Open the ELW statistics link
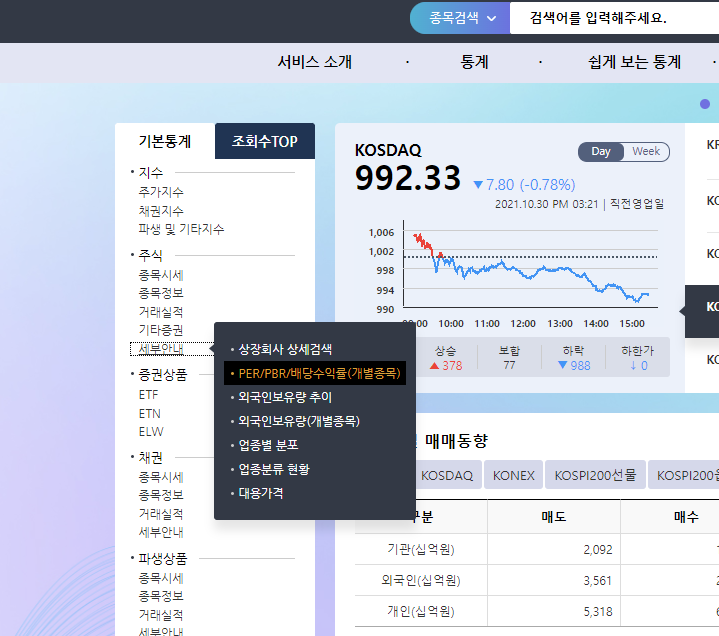 coord(151,432)
